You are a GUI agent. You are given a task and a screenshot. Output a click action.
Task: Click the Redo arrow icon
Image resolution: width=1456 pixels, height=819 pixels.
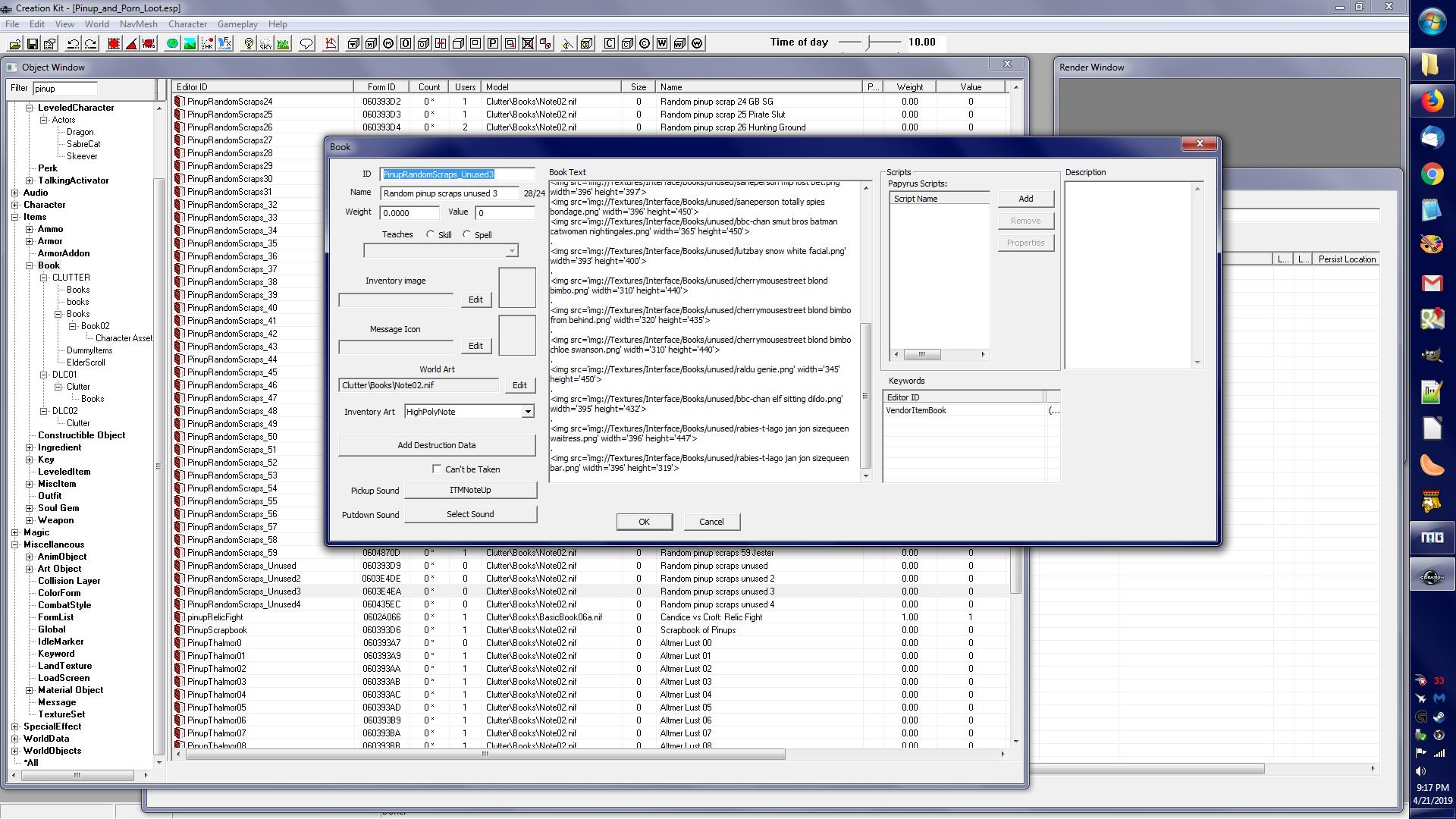(90, 43)
